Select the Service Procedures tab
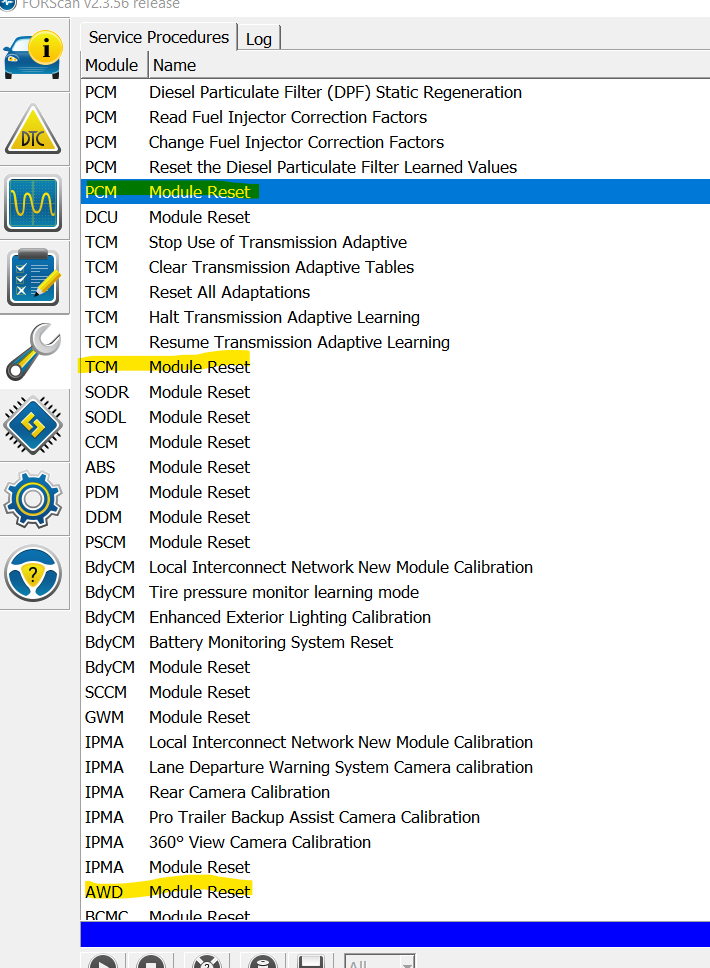Viewport: 710px width, 968px height. [159, 37]
